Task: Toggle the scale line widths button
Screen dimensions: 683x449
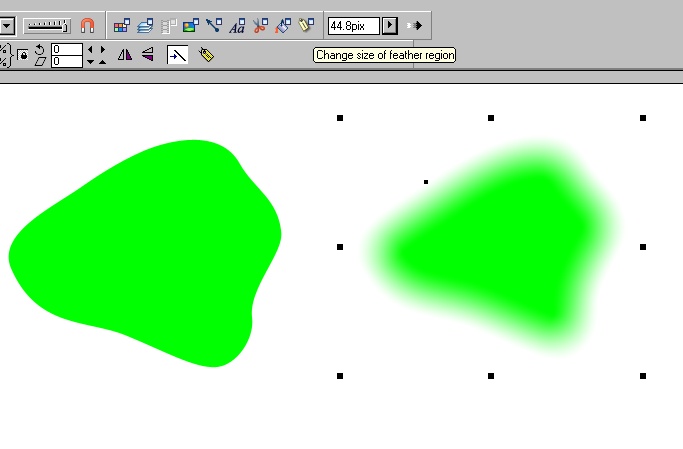Action: pos(178,55)
